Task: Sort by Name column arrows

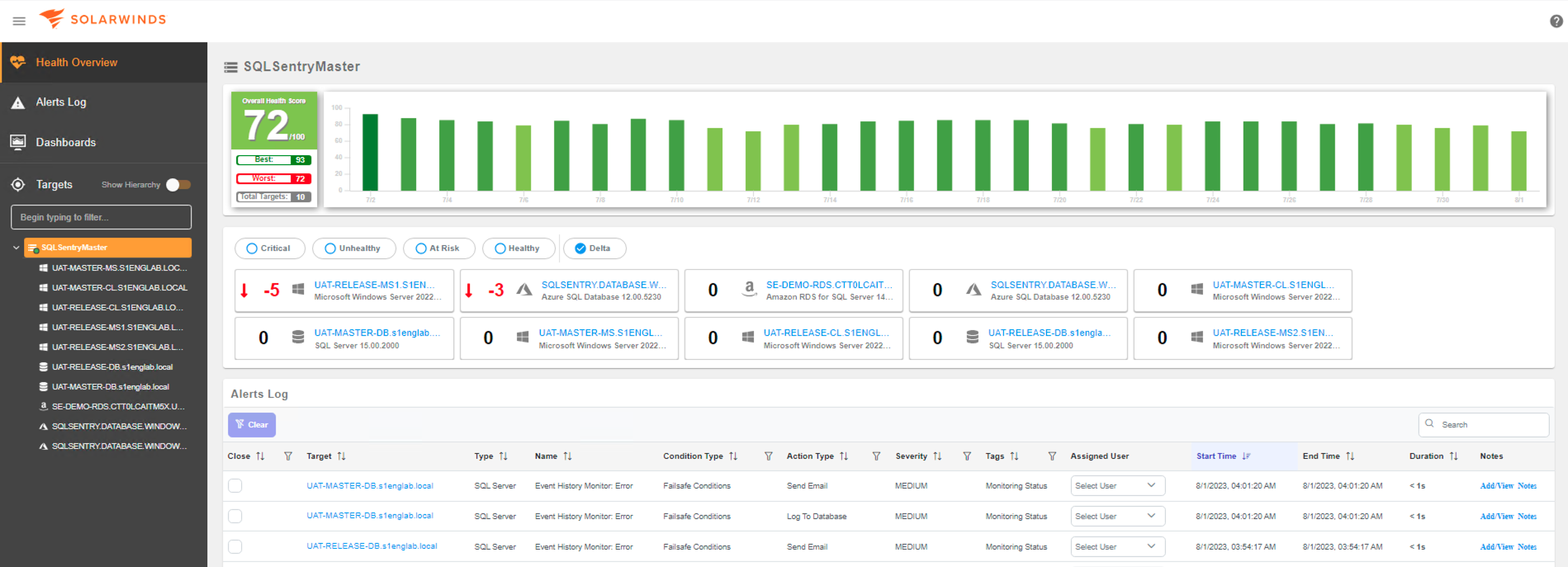Action: point(567,456)
